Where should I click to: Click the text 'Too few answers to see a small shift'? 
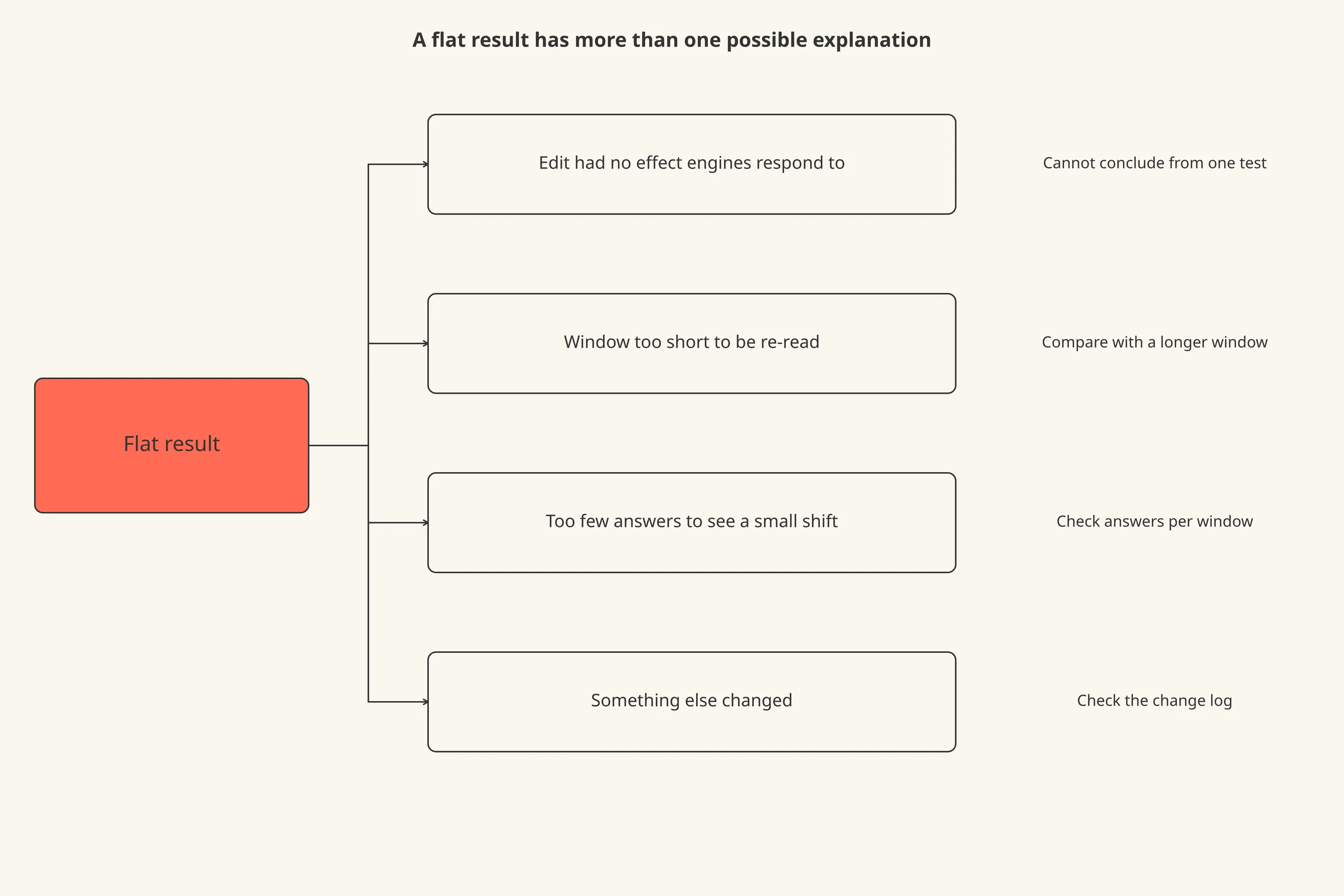692,521
